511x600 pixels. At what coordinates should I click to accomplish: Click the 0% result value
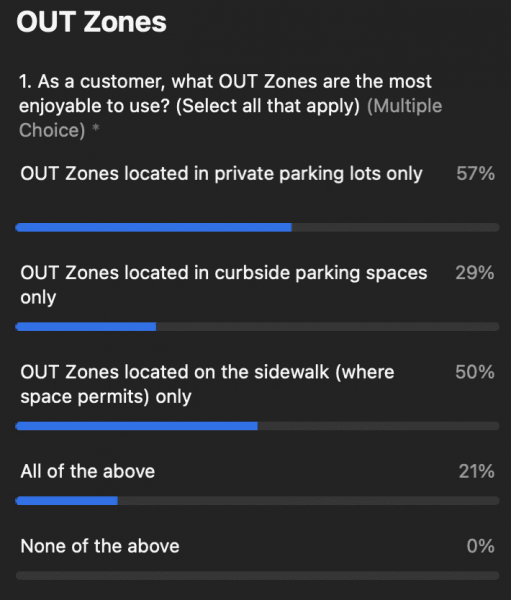click(x=480, y=546)
